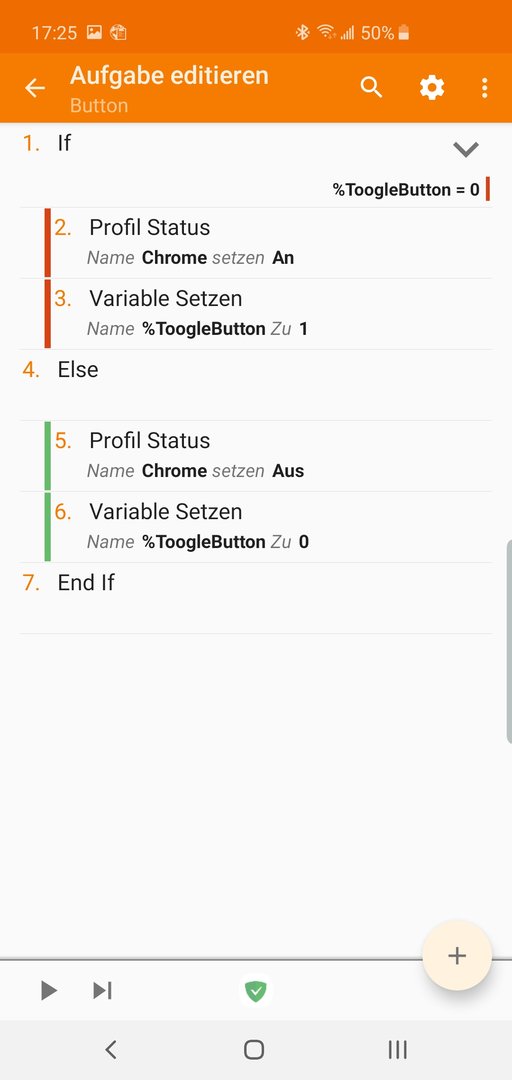Open recent apps via the navigation bar
The image size is (512, 1080).
398,1049
